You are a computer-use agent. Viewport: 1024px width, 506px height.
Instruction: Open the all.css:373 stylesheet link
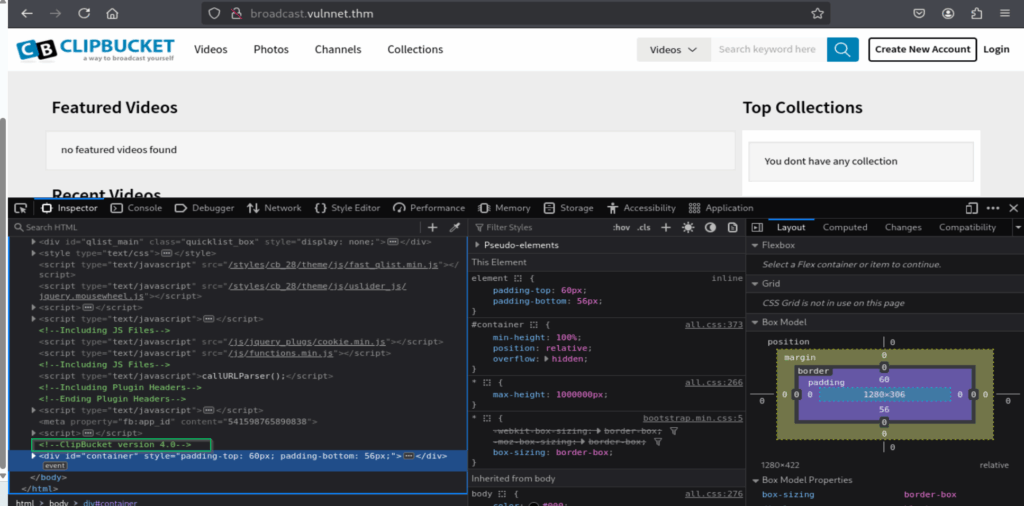click(x=714, y=324)
